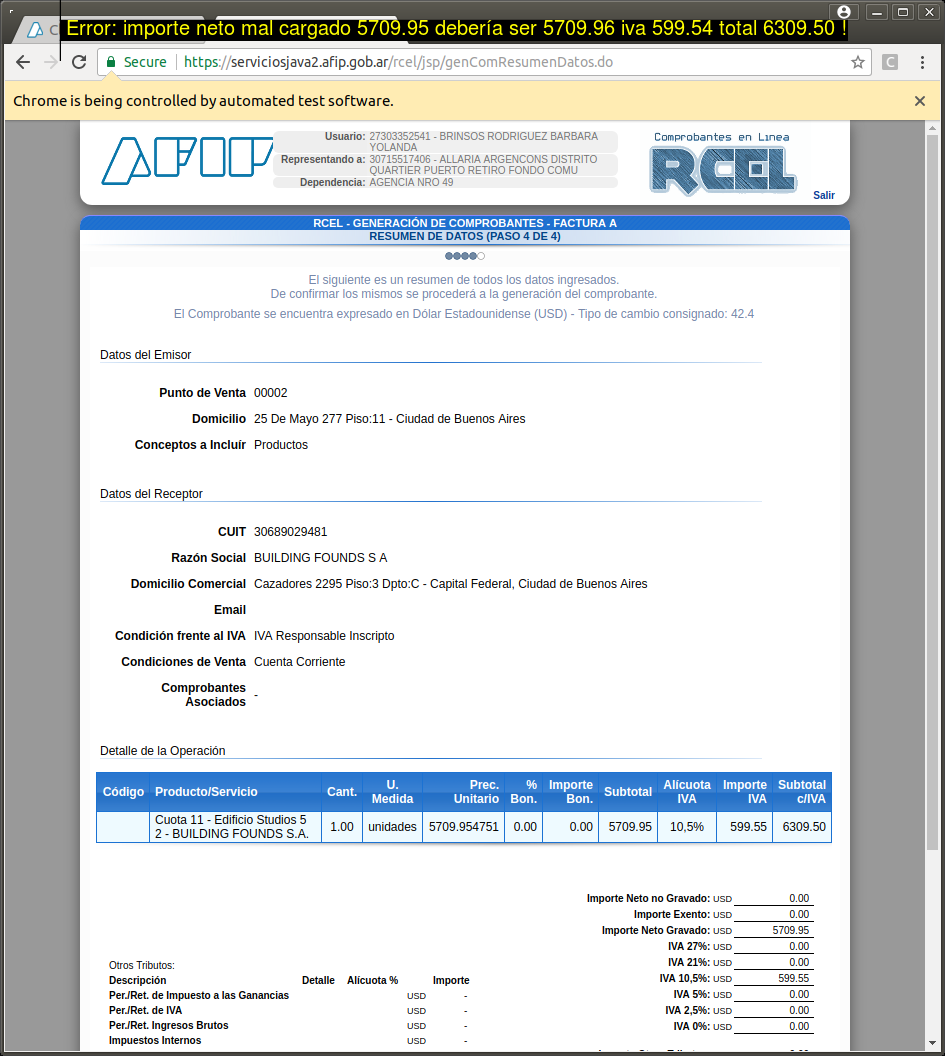Go back with the browser back arrow
This screenshot has width=945, height=1056.
point(23,62)
